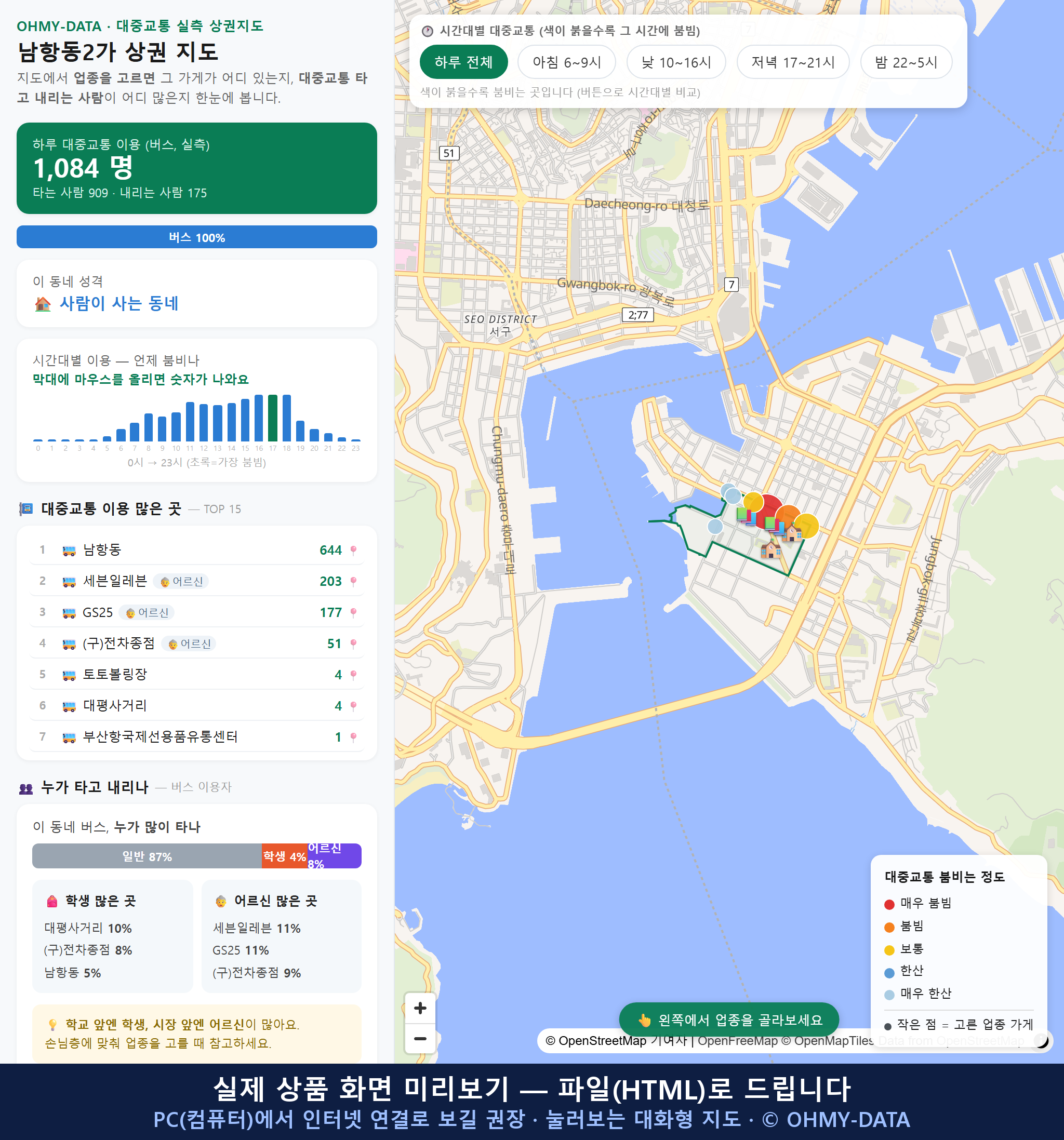Click the blue 버스 100% share bar
The image size is (1064, 1140).
(197, 237)
